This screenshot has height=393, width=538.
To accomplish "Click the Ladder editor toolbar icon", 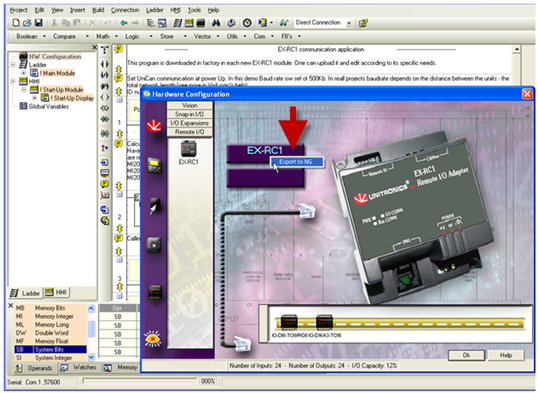I will click(x=177, y=23).
